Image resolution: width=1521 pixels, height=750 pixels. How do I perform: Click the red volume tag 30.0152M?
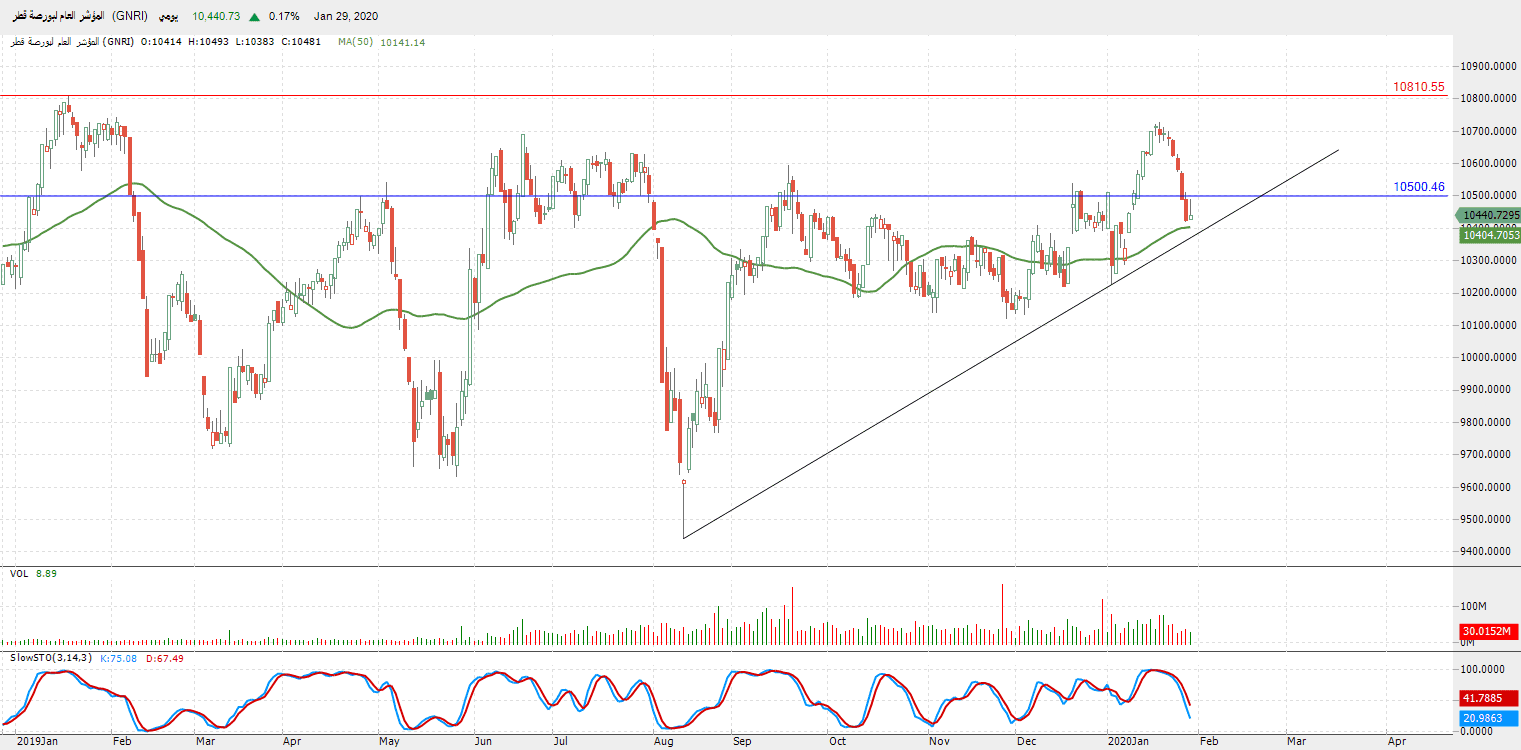point(1490,631)
